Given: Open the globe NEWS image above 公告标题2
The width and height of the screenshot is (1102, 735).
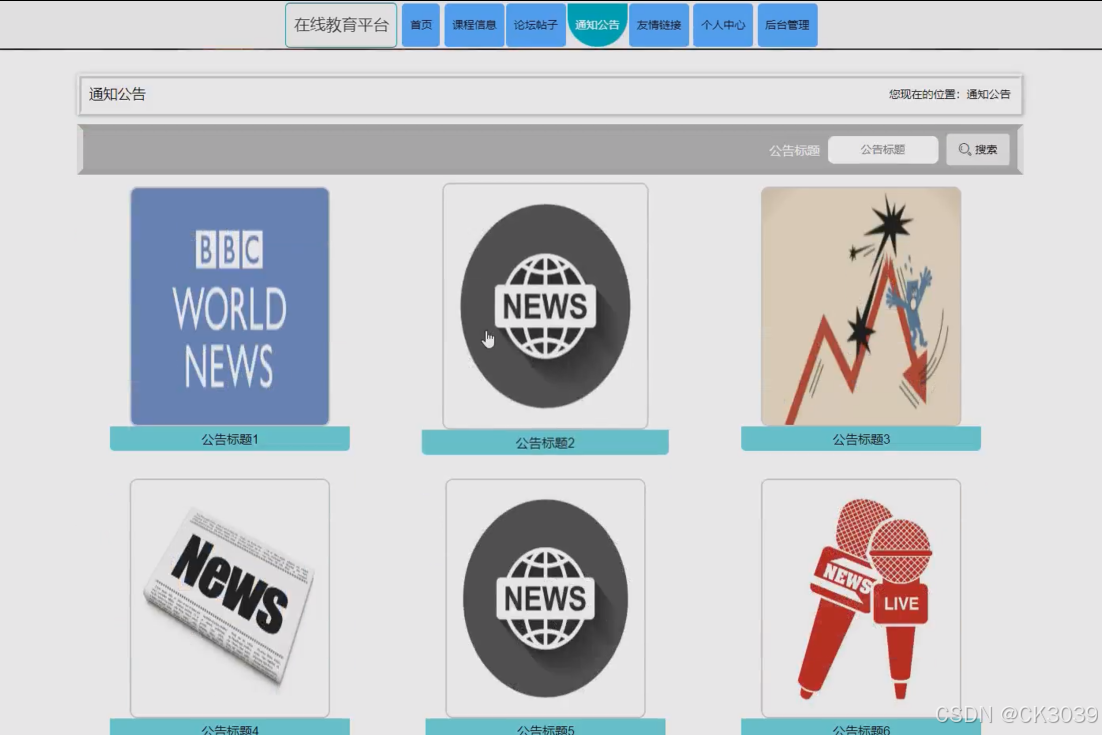Looking at the screenshot, I should click(545, 306).
